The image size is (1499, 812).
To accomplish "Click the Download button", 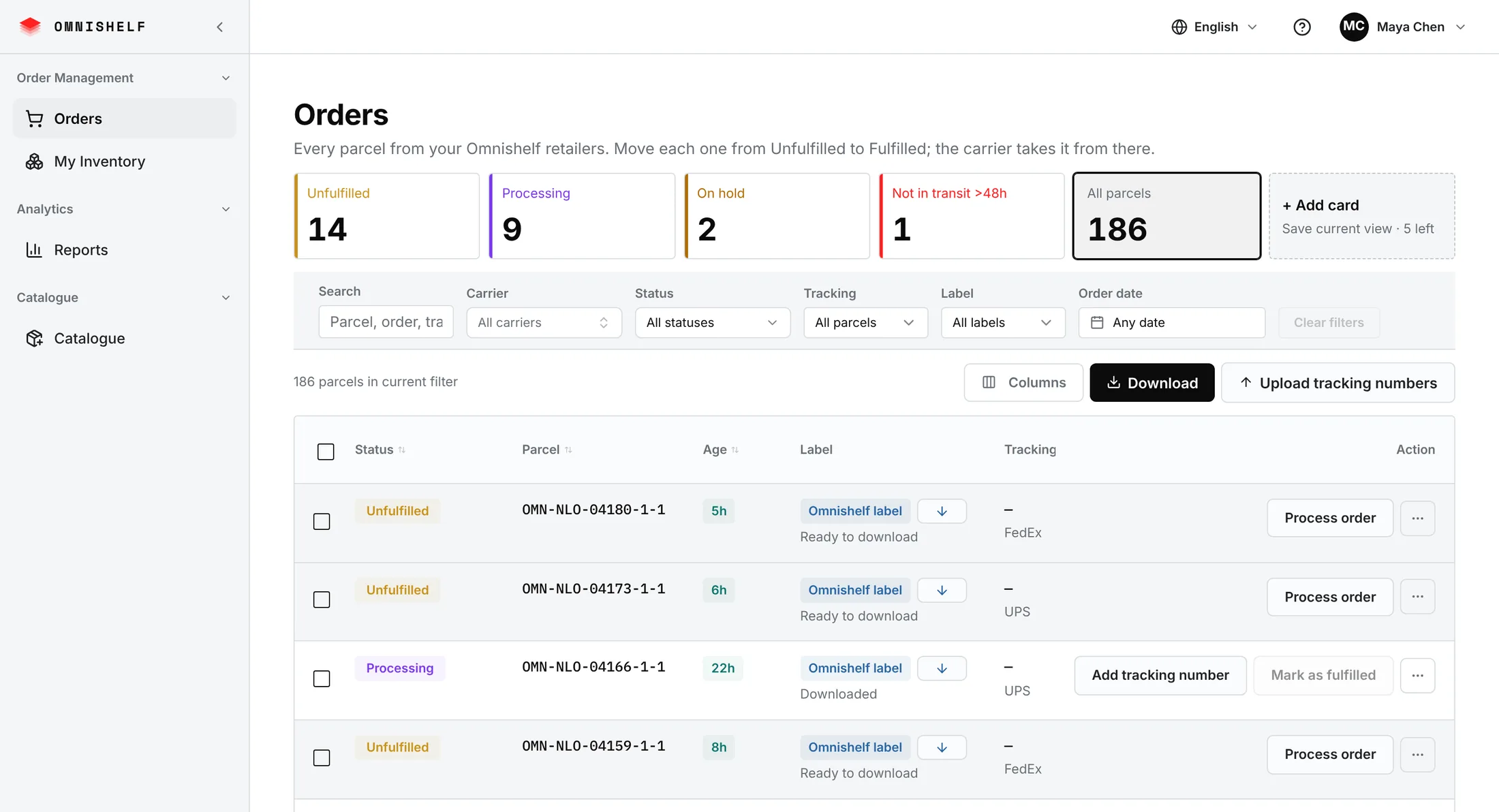I will tap(1152, 383).
